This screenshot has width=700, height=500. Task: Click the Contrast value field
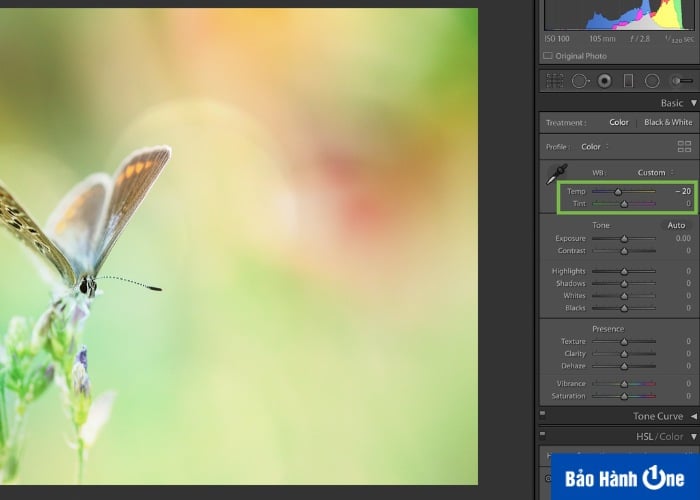pos(688,250)
